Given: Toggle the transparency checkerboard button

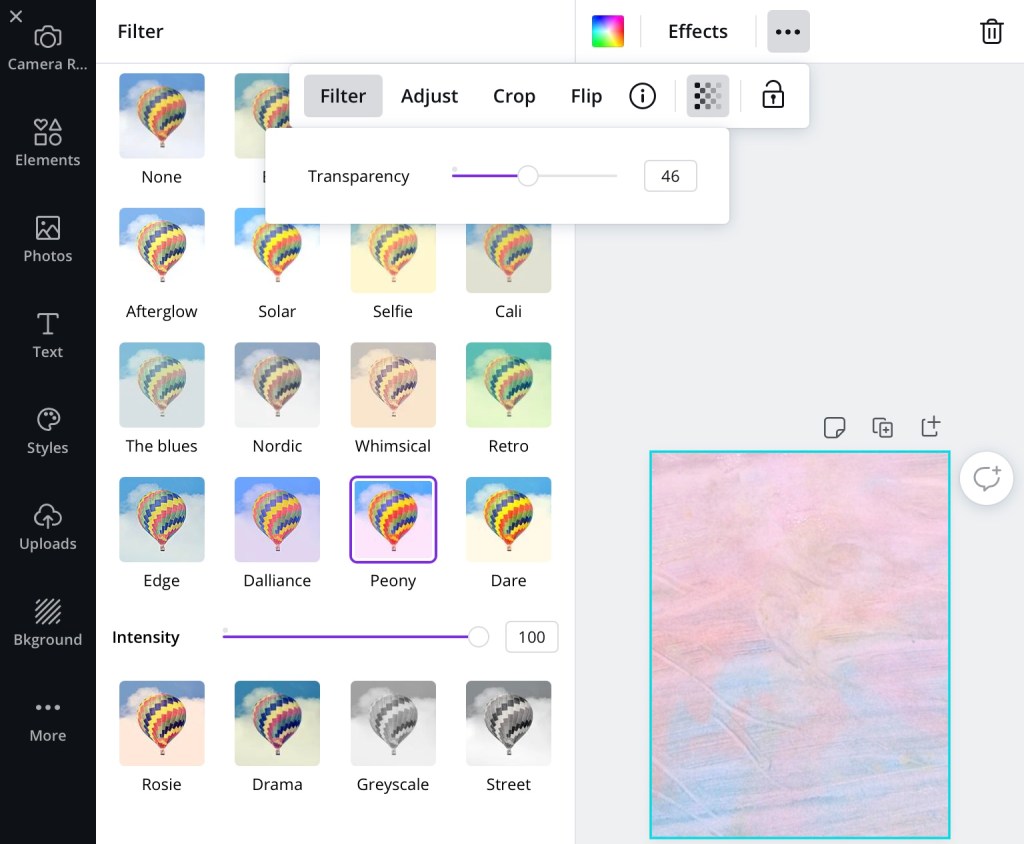Looking at the screenshot, I should (707, 96).
